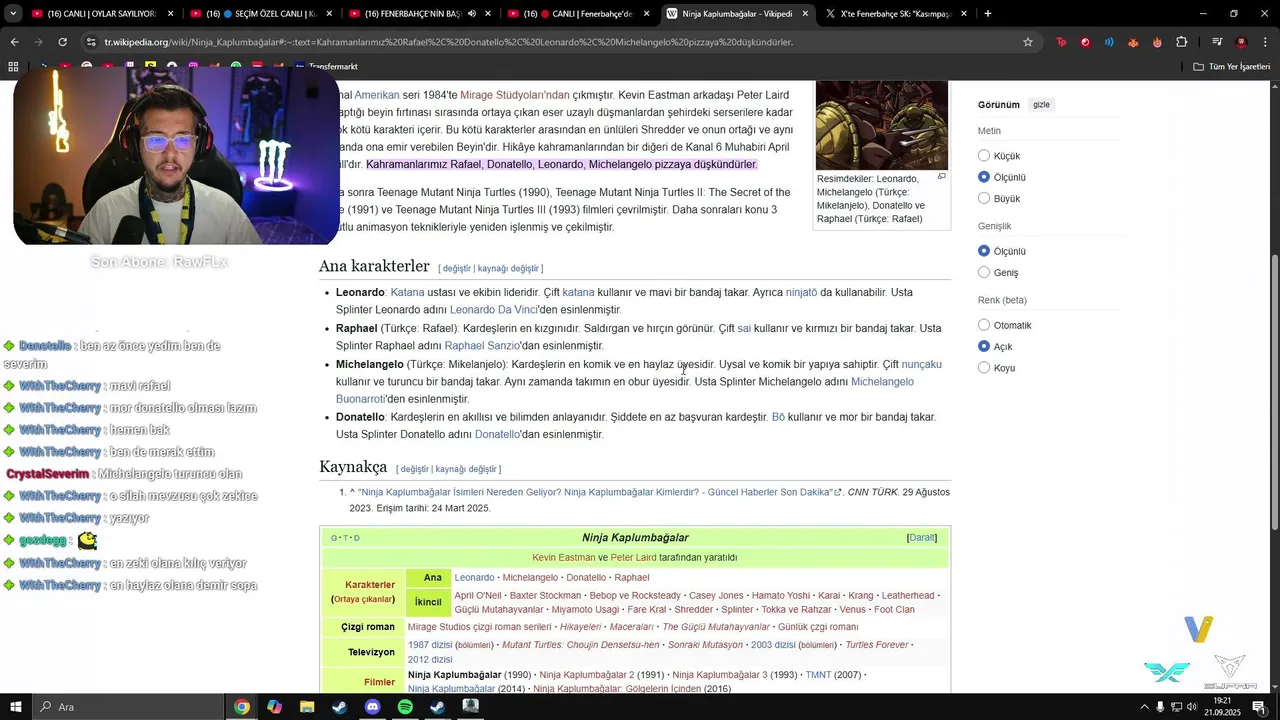
Task: Open the volume control in system tray
Action: 1193,707
